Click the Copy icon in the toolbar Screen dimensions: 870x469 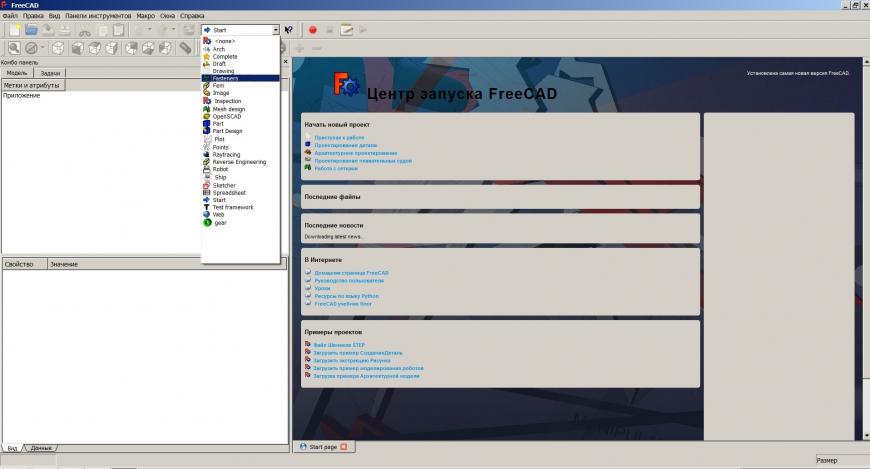tap(102, 30)
